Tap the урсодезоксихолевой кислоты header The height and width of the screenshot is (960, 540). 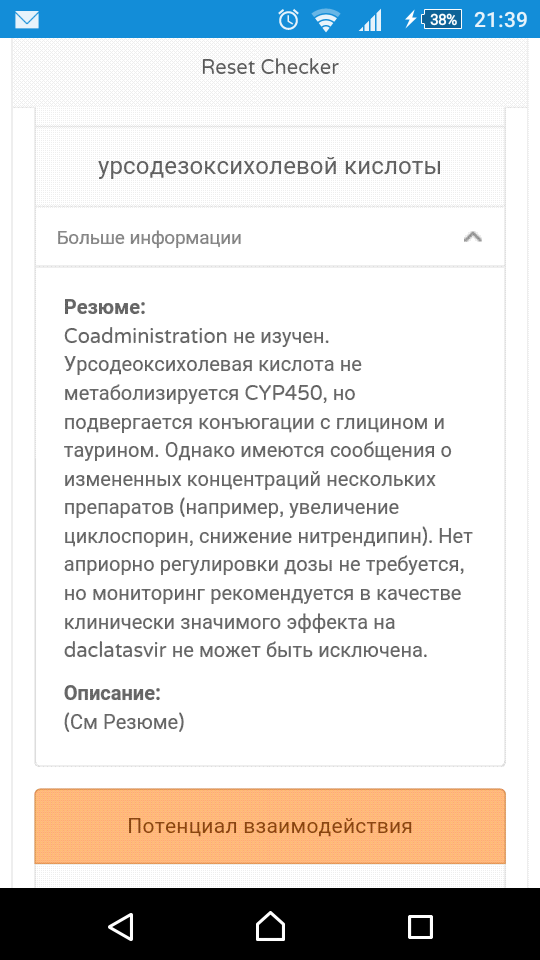[x=270, y=167]
